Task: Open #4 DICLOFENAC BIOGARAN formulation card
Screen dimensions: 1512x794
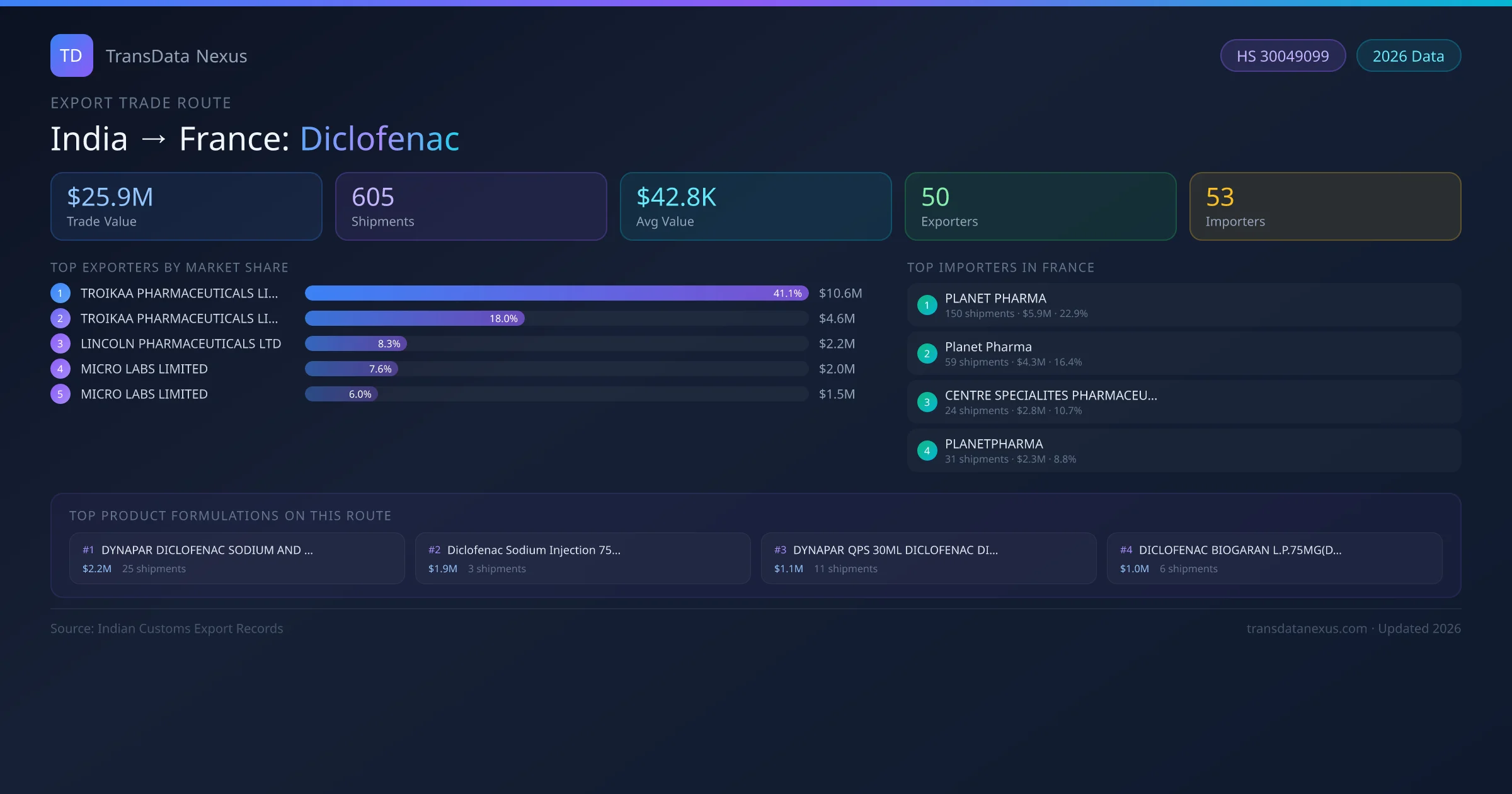Action: pyautogui.click(x=1274, y=558)
